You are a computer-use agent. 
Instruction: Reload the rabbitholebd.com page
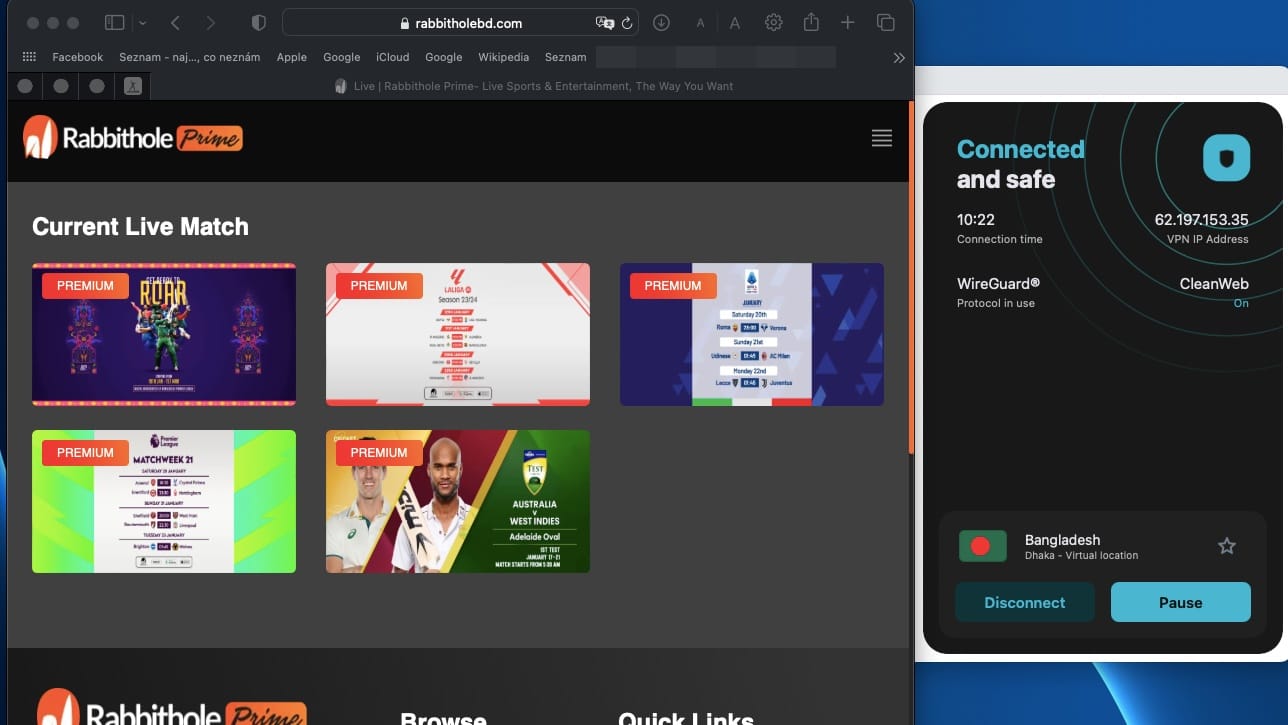(x=627, y=22)
